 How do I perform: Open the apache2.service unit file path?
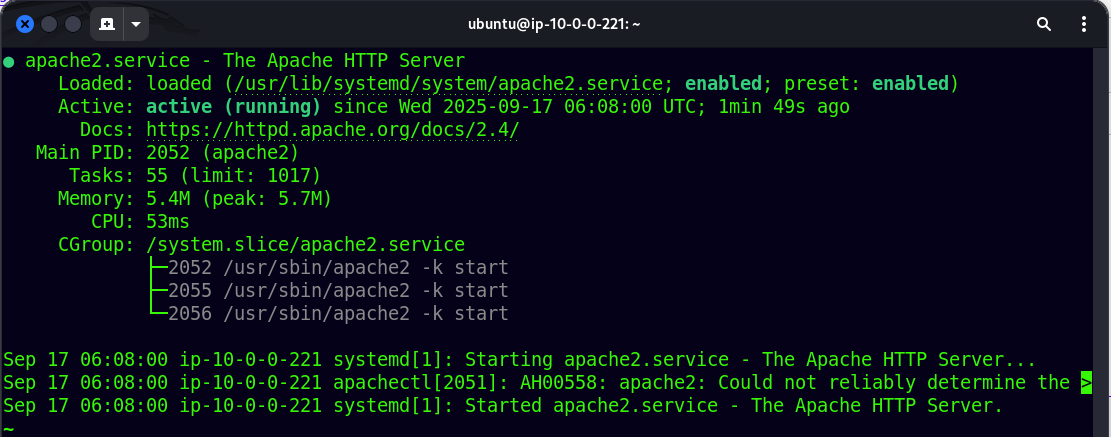click(449, 84)
